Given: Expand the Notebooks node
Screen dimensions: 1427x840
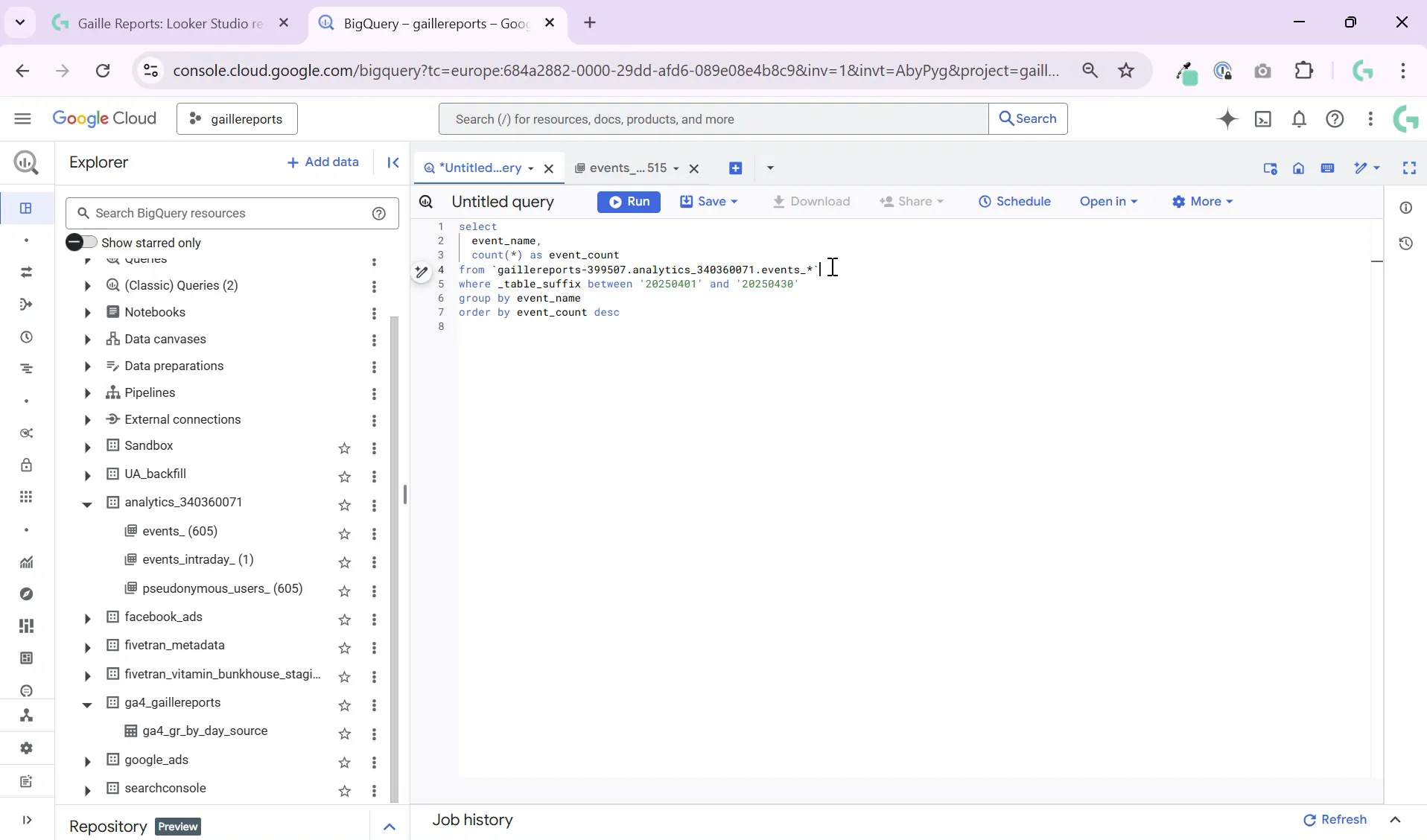Looking at the screenshot, I should tap(87, 313).
